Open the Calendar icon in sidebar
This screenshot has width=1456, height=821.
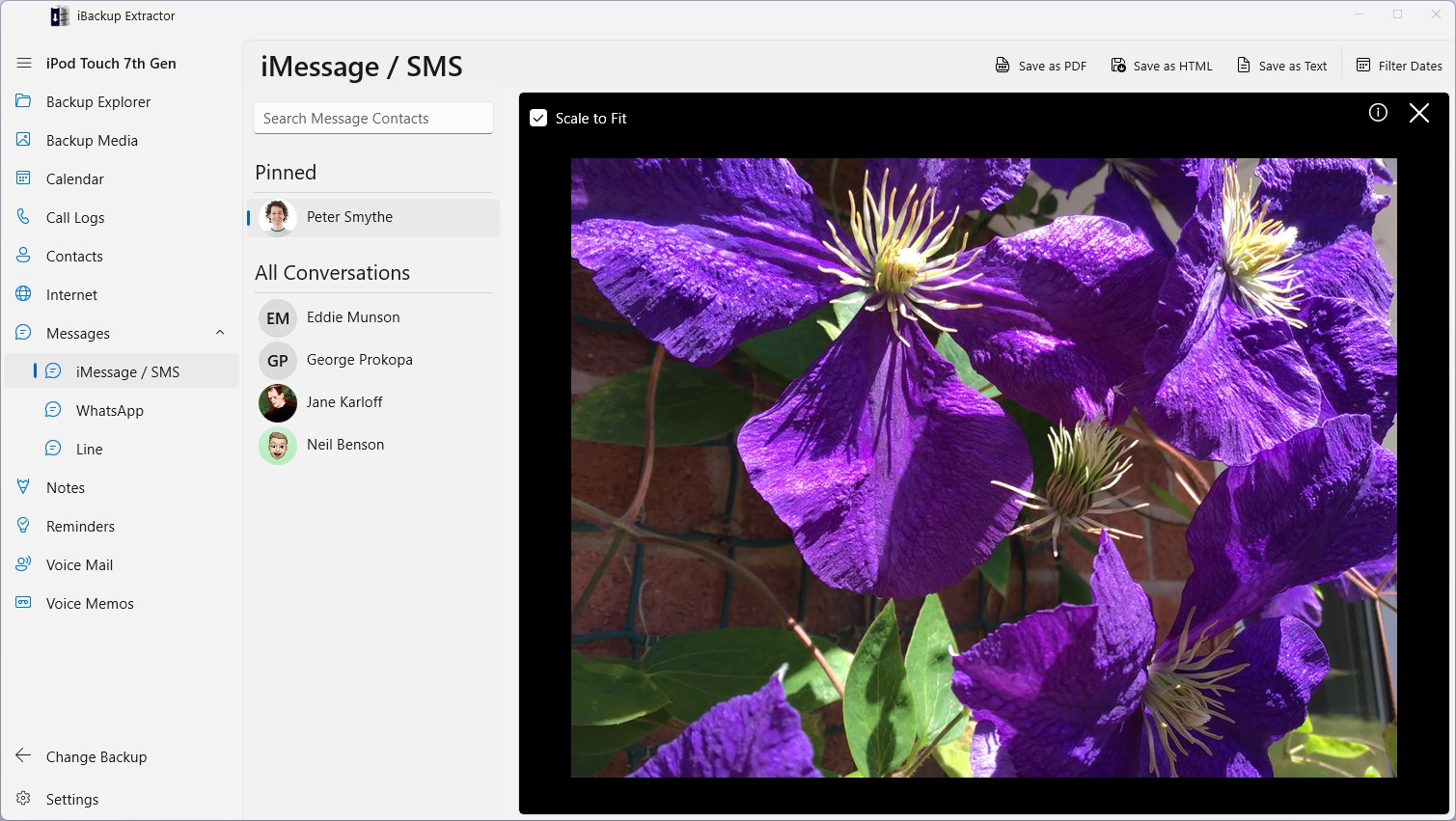[24, 178]
